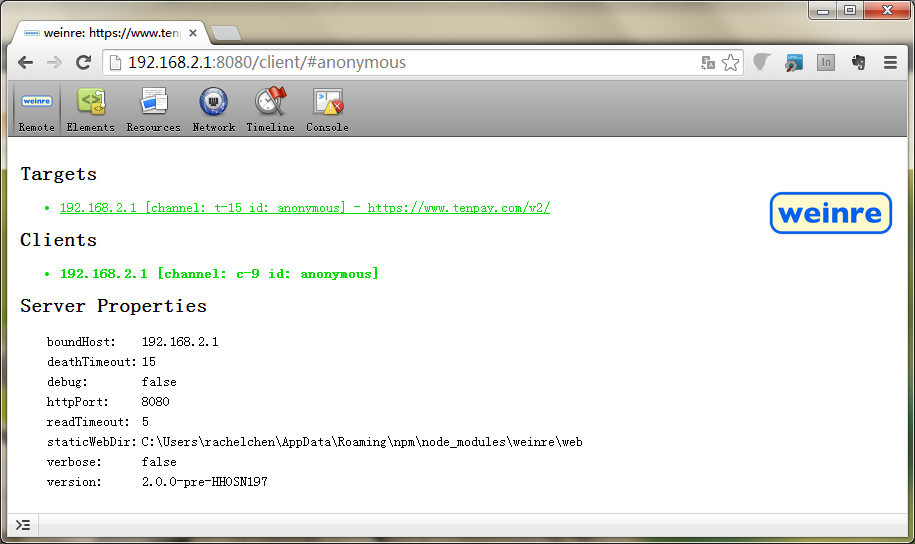This screenshot has height=544, width=915.
Task: Select the anonymous client c-9 entry
Action: click(219, 274)
